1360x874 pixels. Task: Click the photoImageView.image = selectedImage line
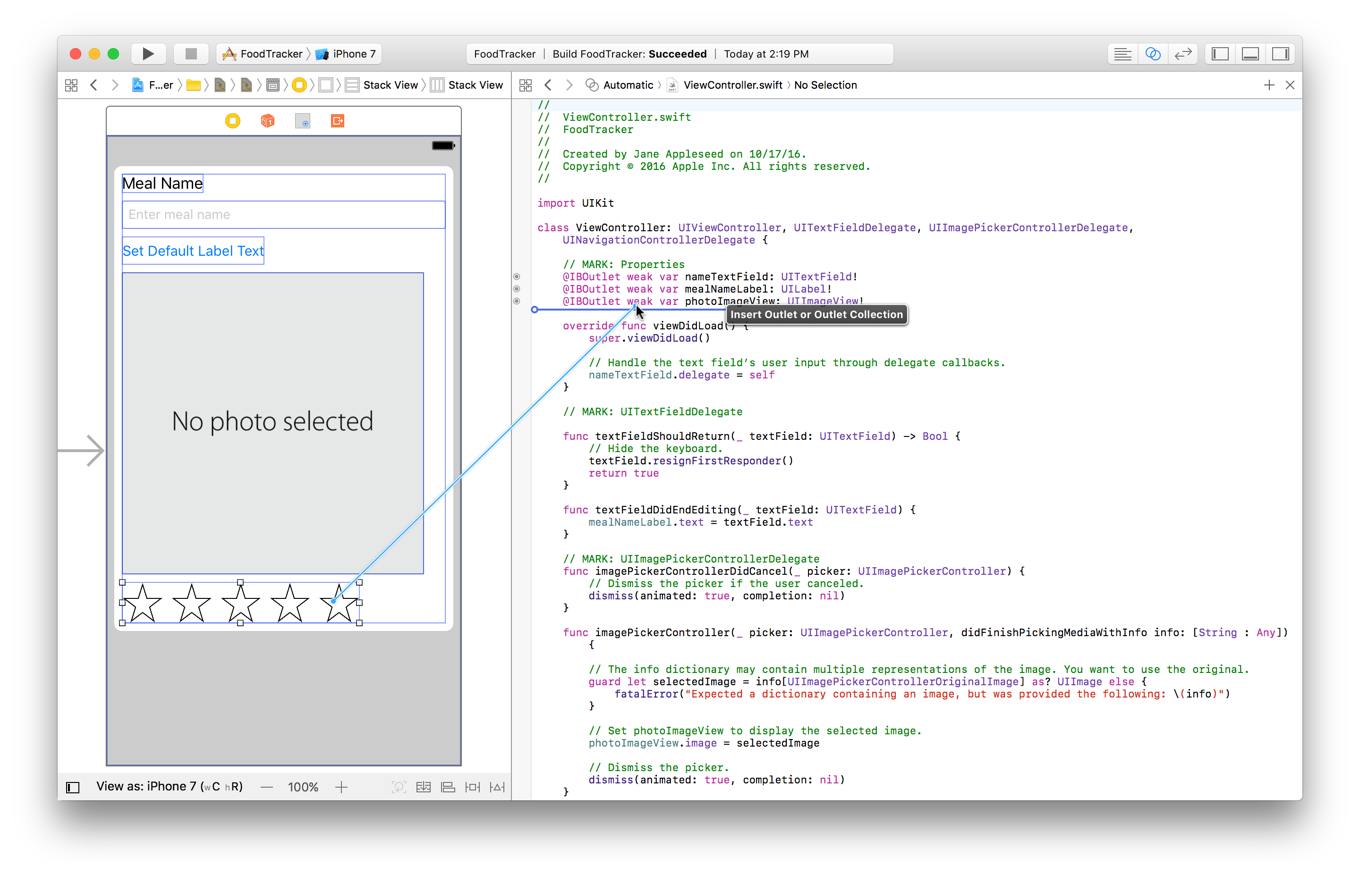704,743
